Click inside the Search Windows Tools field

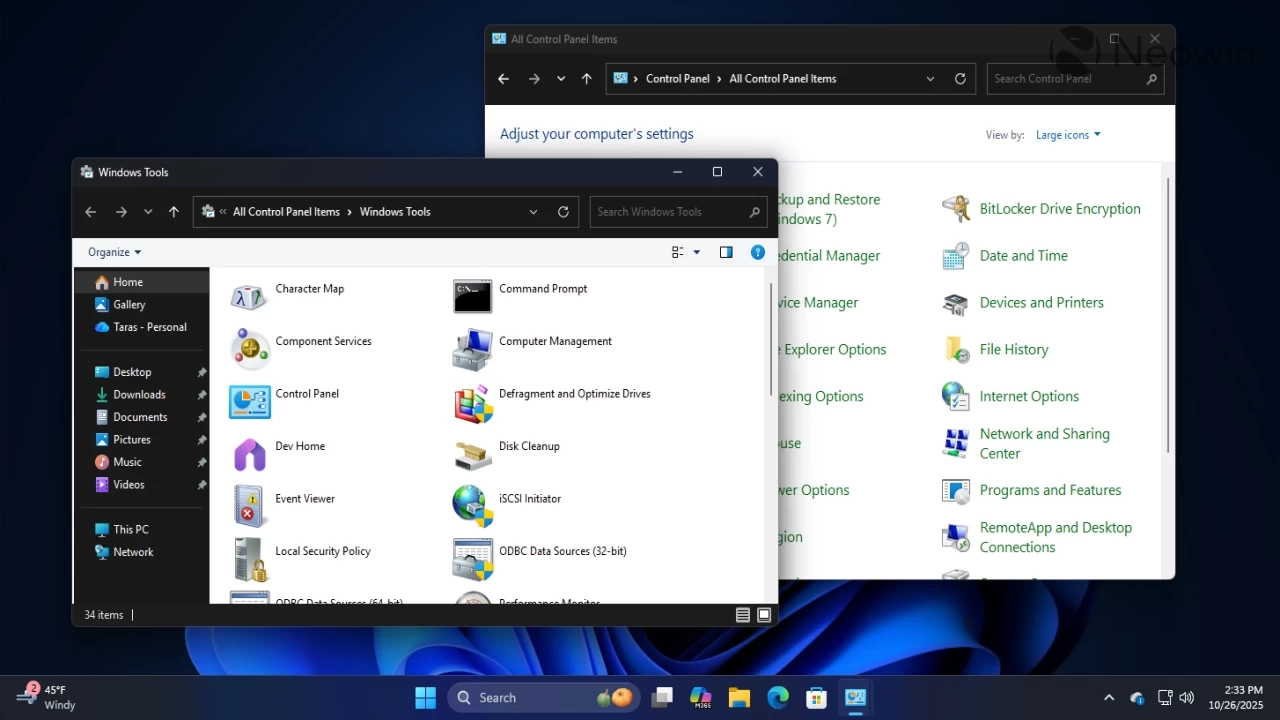click(668, 211)
